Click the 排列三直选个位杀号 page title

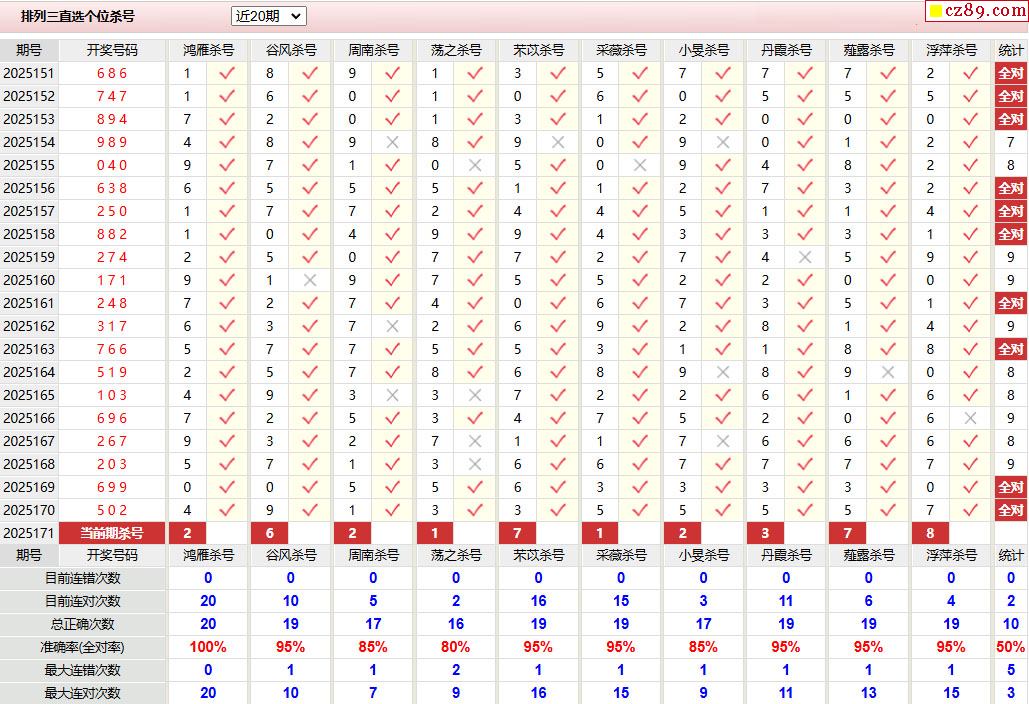point(77,16)
